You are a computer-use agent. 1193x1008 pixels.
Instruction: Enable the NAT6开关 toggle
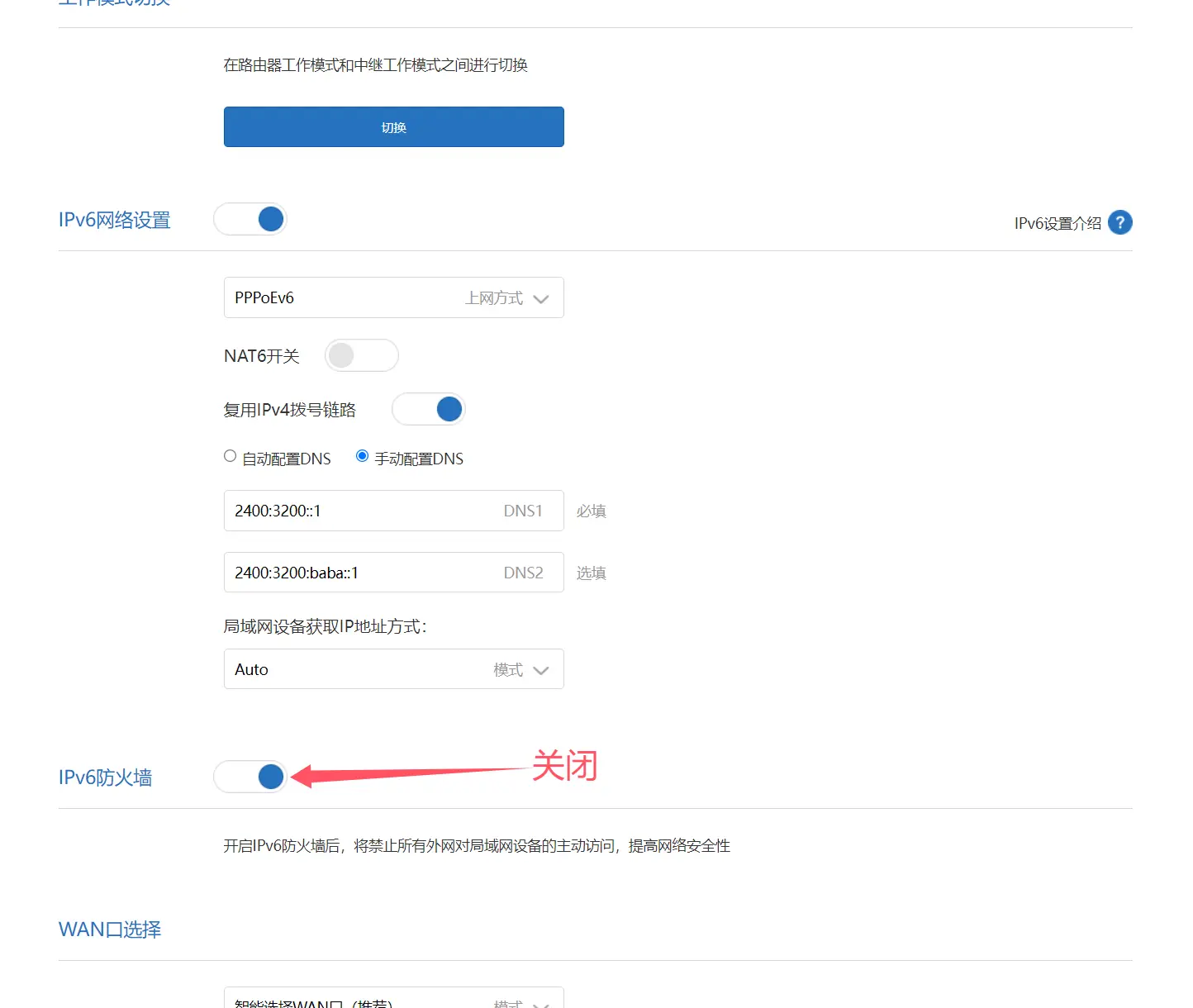click(x=361, y=355)
